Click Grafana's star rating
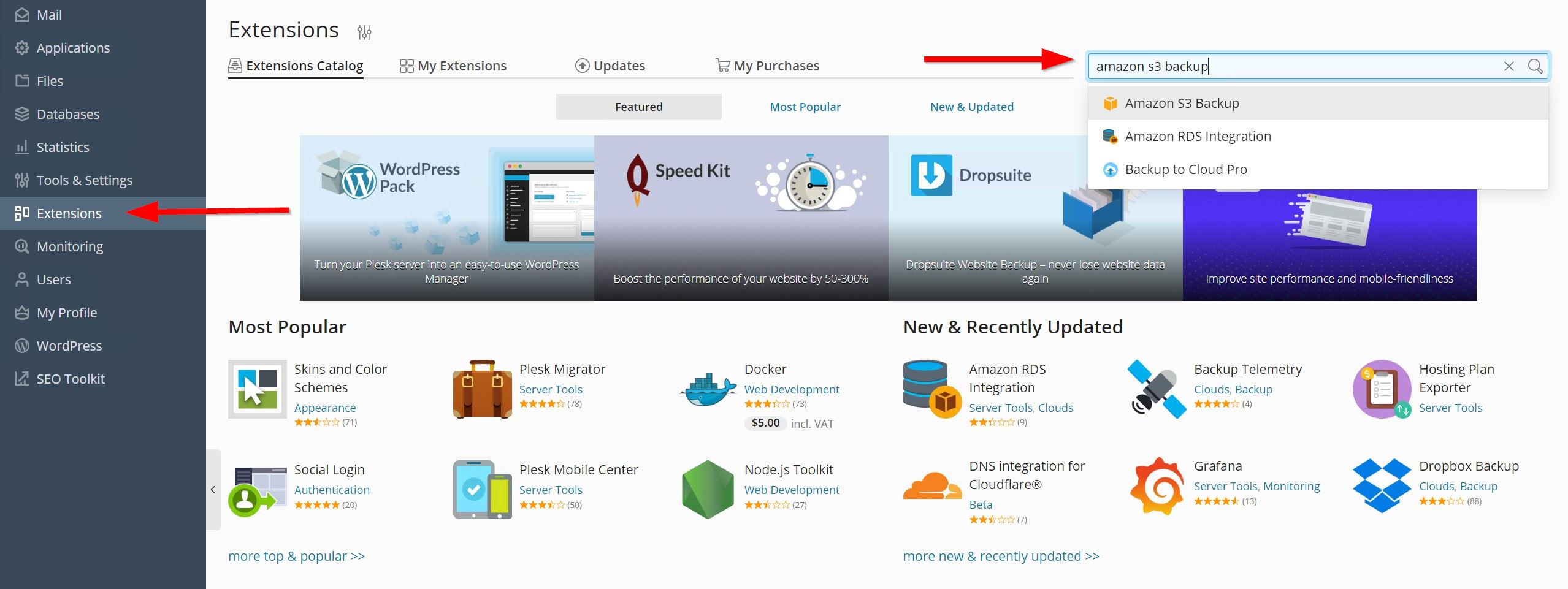The width and height of the screenshot is (1568, 589). (1217, 501)
